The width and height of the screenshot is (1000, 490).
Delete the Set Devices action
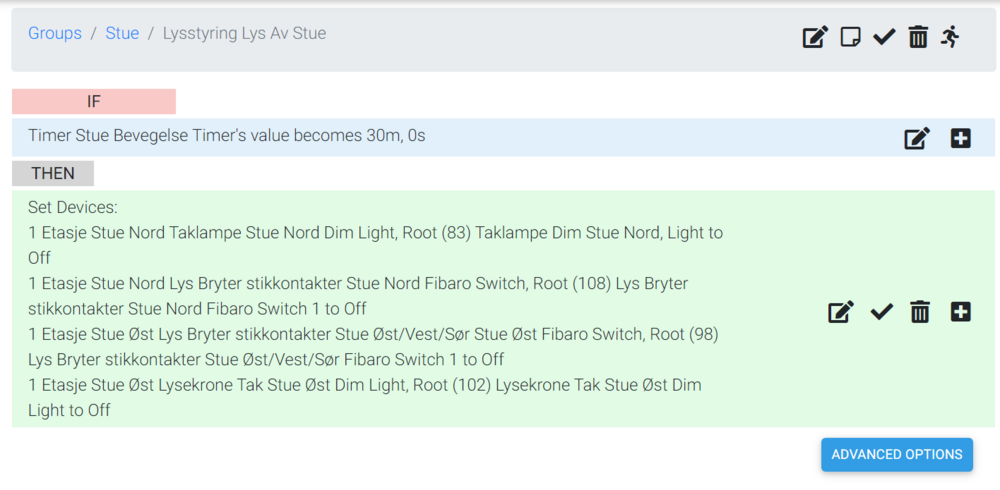pyautogui.click(x=920, y=313)
